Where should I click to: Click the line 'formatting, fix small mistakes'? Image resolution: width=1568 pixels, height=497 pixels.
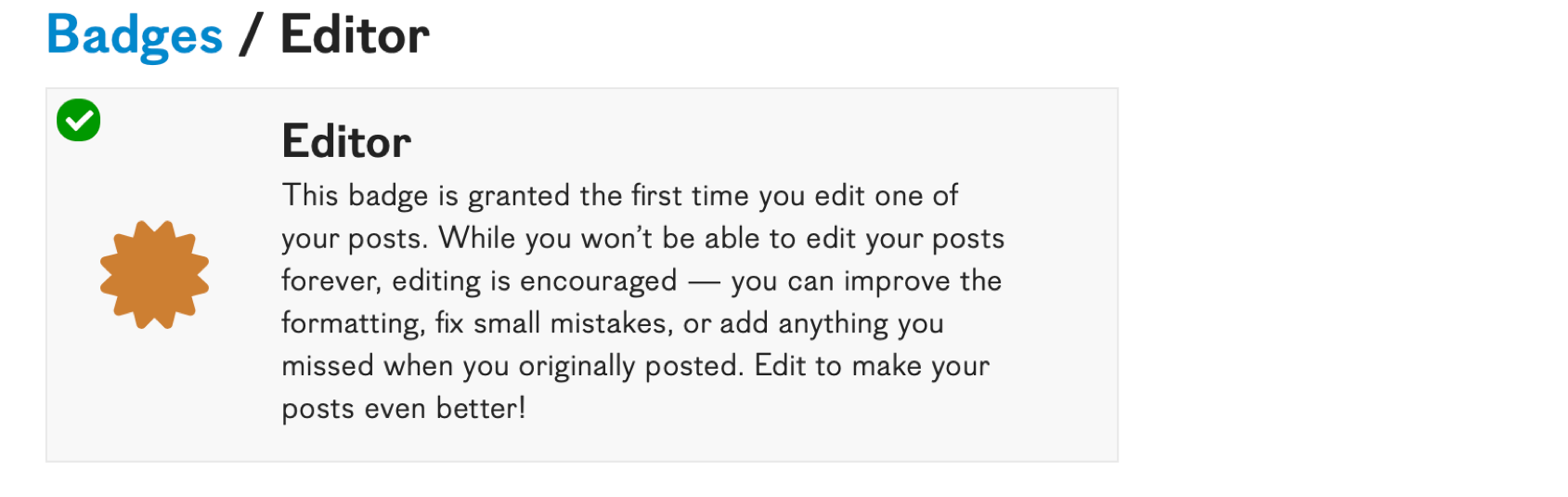tap(613, 323)
